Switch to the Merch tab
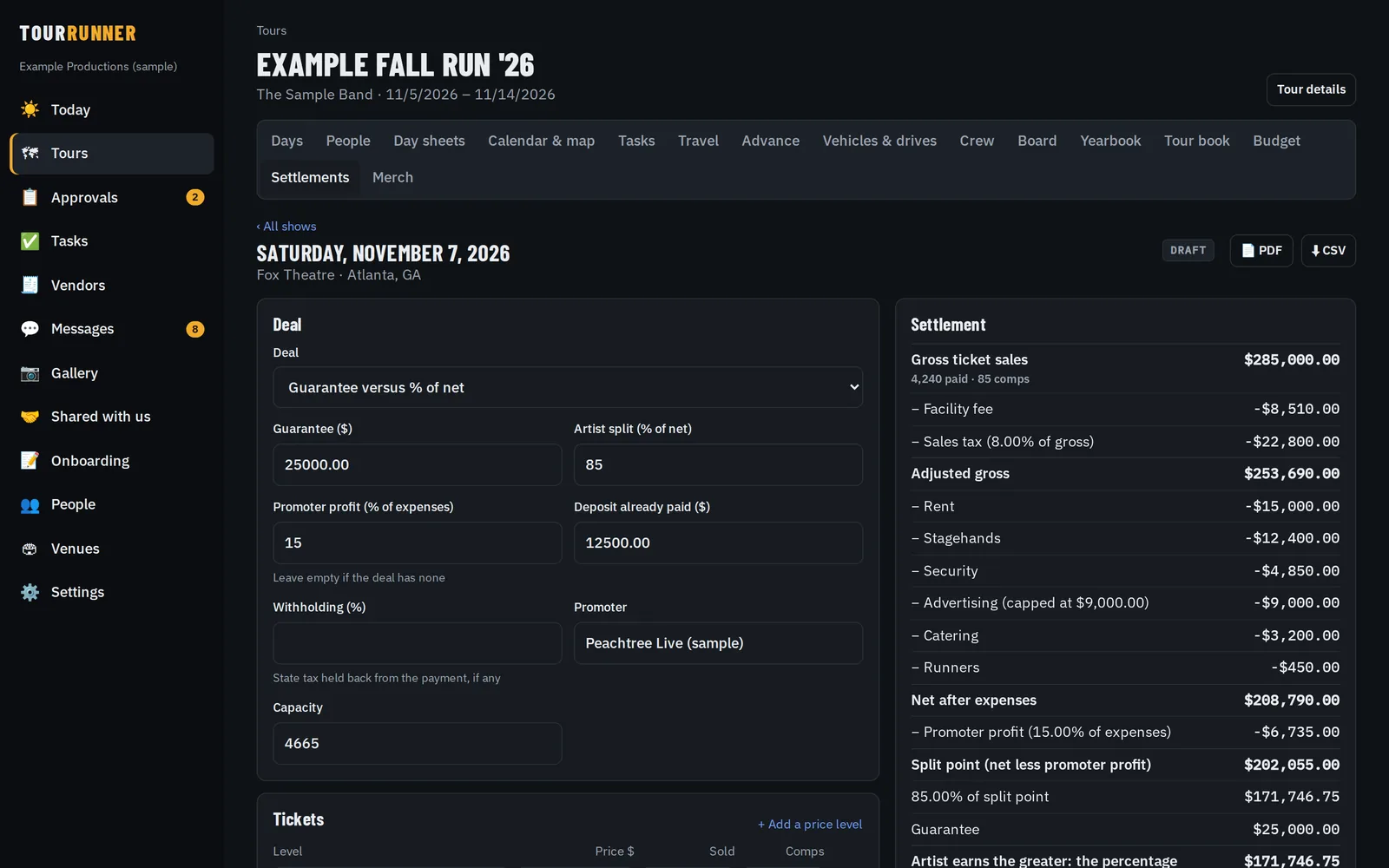 point(392,177)
